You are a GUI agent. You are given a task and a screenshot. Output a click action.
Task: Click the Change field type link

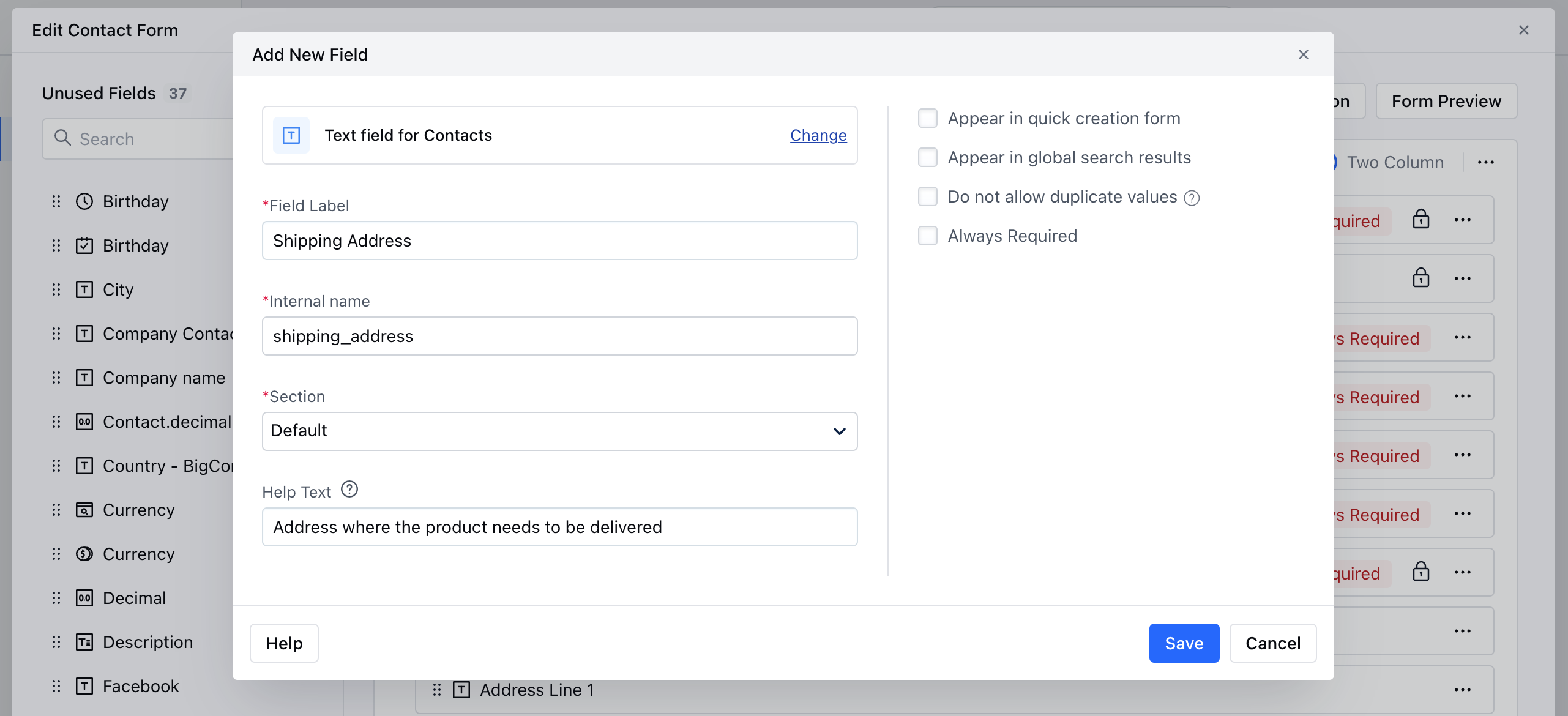click(818, 135)
